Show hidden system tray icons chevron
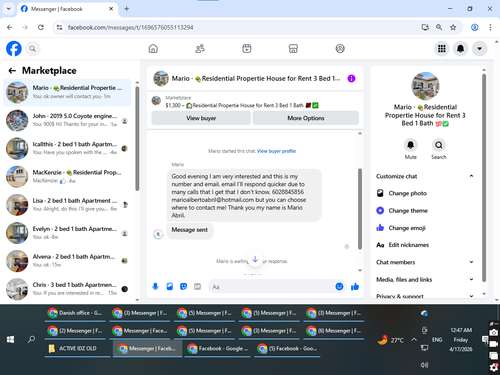Viewport: 500px width, 375px height. (x=414, y=340)
